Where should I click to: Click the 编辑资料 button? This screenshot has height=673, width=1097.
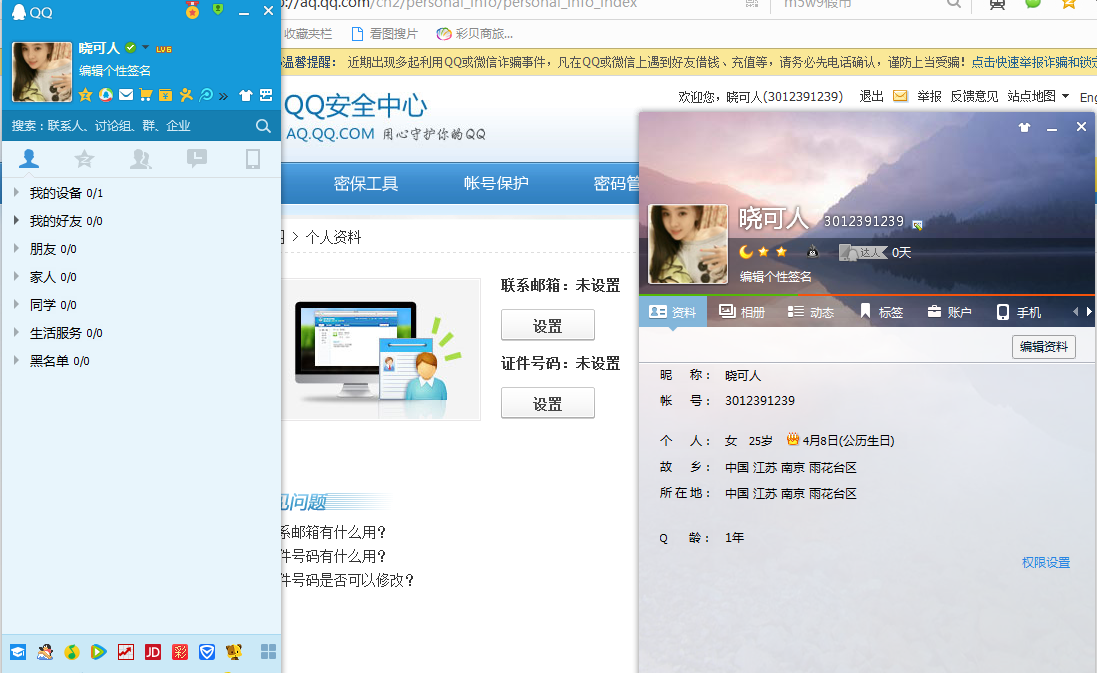pos(1044,346)
